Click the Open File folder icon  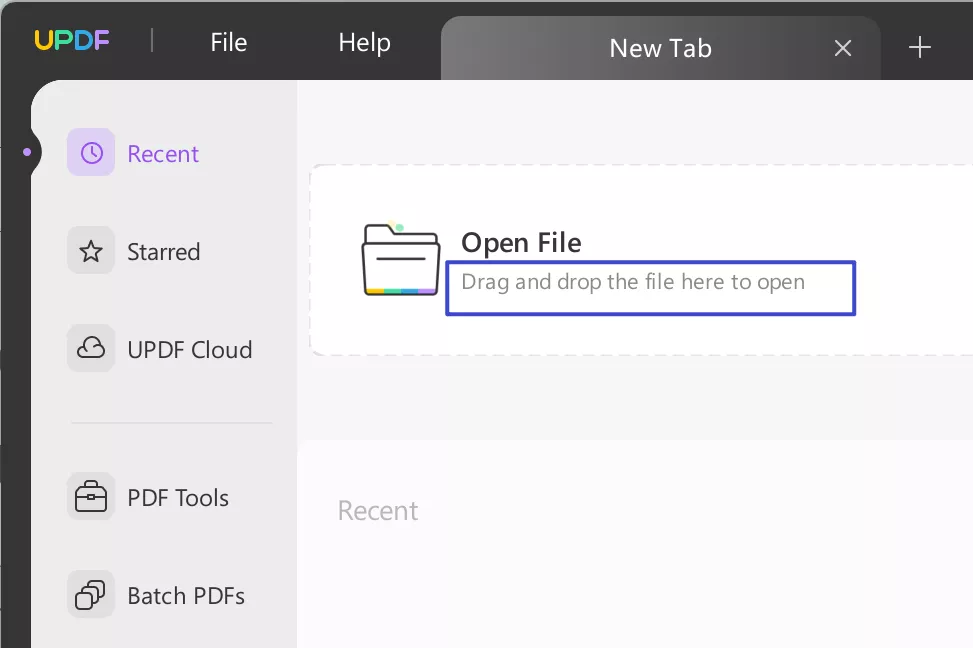(x=401, y=259)
